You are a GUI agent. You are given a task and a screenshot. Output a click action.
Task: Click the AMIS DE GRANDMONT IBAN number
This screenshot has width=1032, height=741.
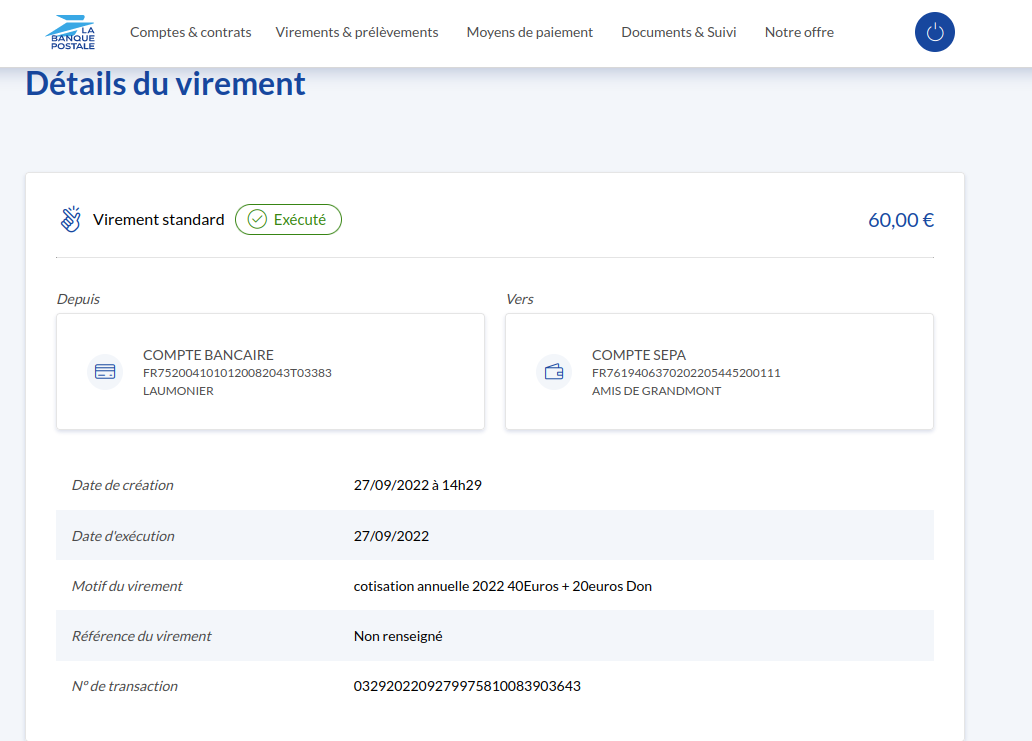(686, 373)
